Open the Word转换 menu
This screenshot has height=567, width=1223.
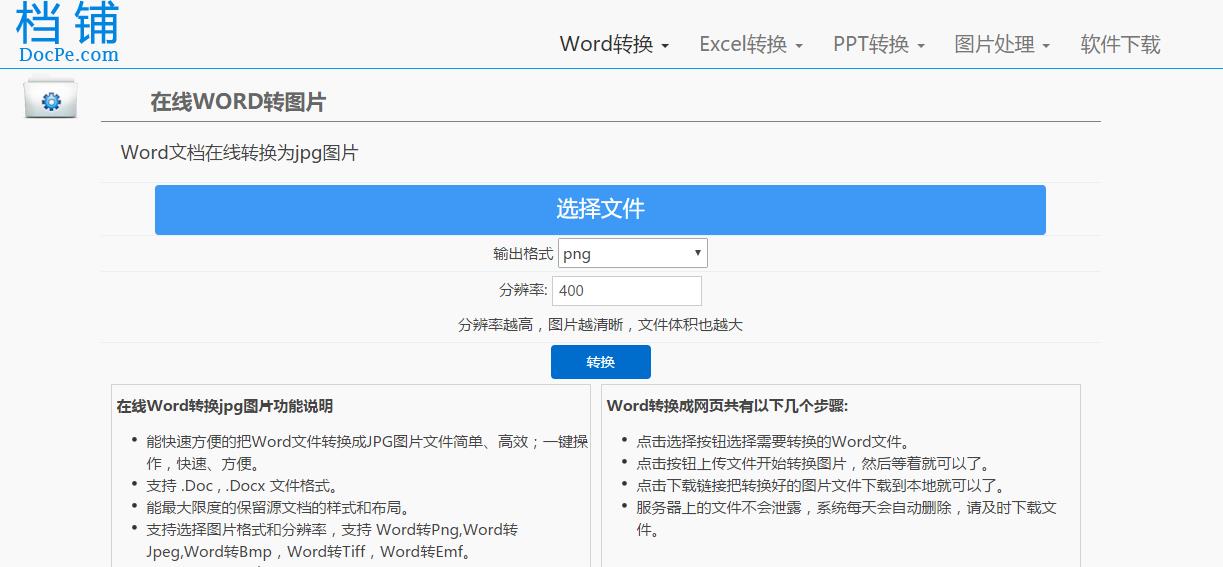point(614,44)
